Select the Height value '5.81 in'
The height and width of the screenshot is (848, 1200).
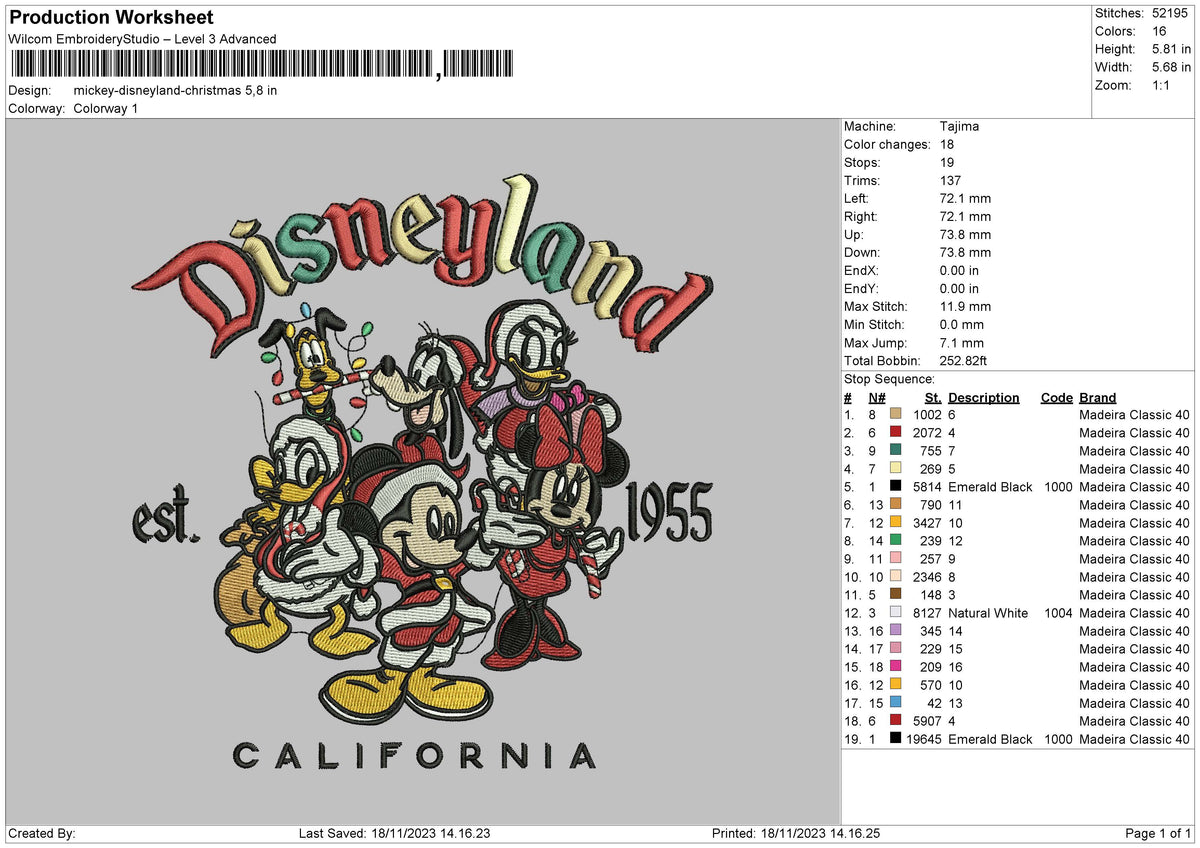1170,49
